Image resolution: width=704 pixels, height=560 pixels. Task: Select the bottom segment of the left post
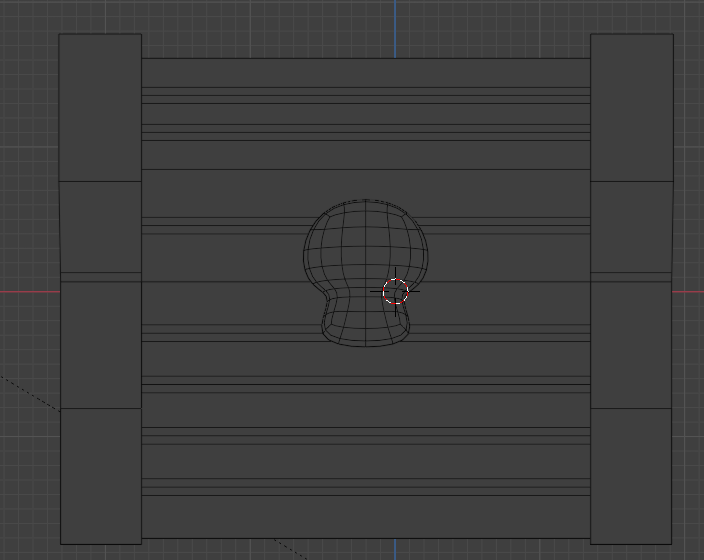[100, 475]
